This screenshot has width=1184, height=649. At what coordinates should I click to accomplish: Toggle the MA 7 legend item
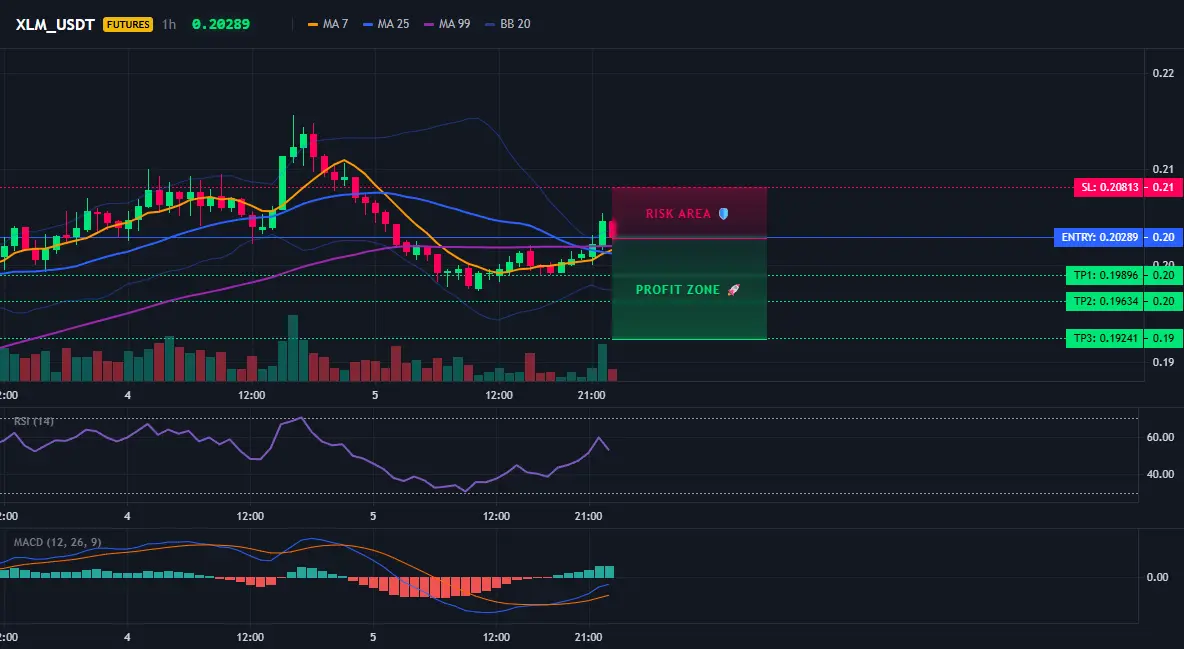coord(328,24)
